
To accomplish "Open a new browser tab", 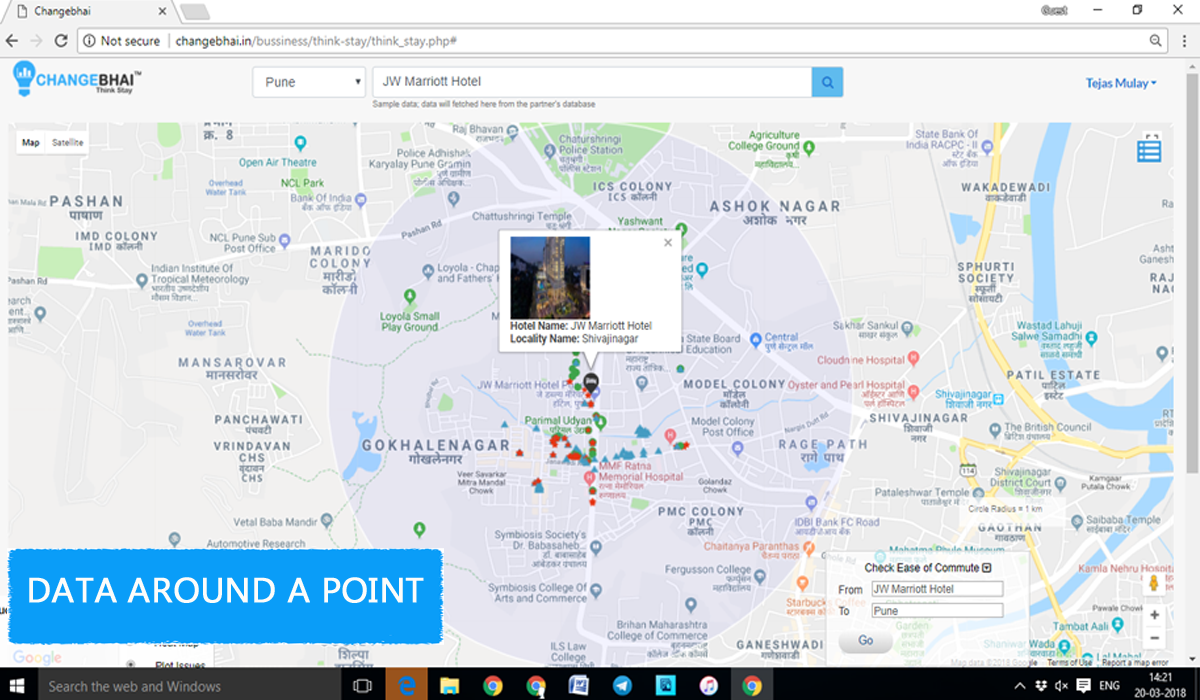I will pyautogui.click(x=194, y=11).
